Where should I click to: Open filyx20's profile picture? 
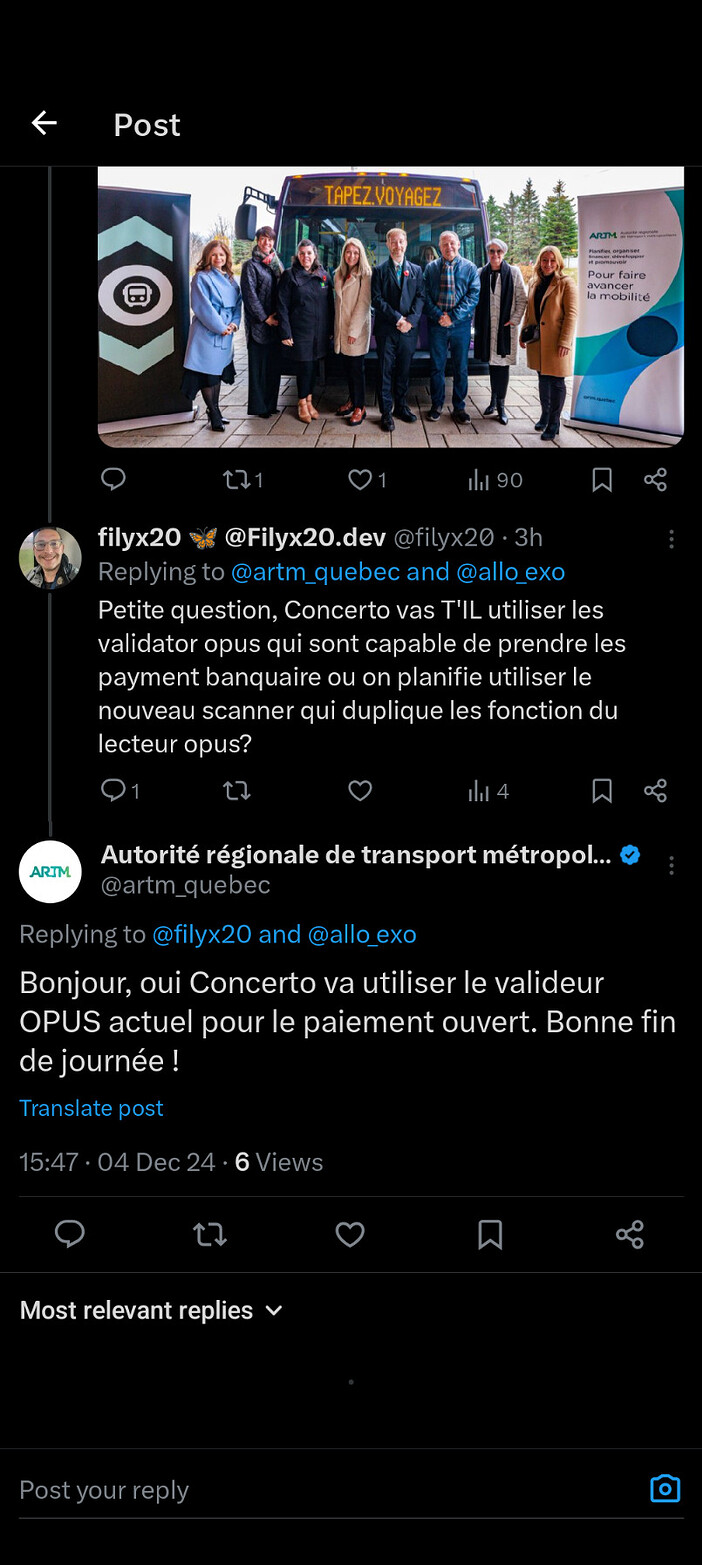coord(50,557)
